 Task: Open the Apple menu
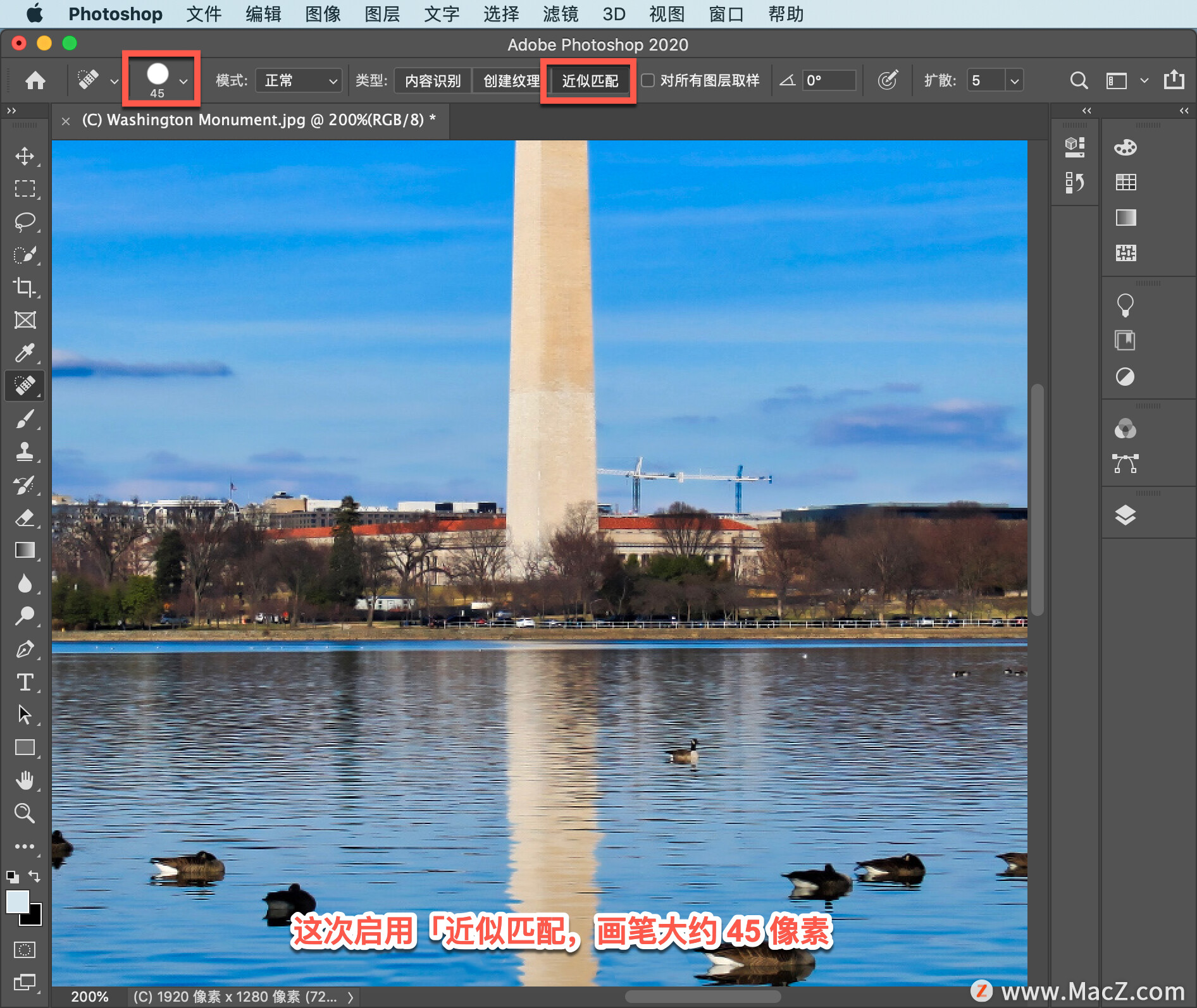[x=34, y=13]
